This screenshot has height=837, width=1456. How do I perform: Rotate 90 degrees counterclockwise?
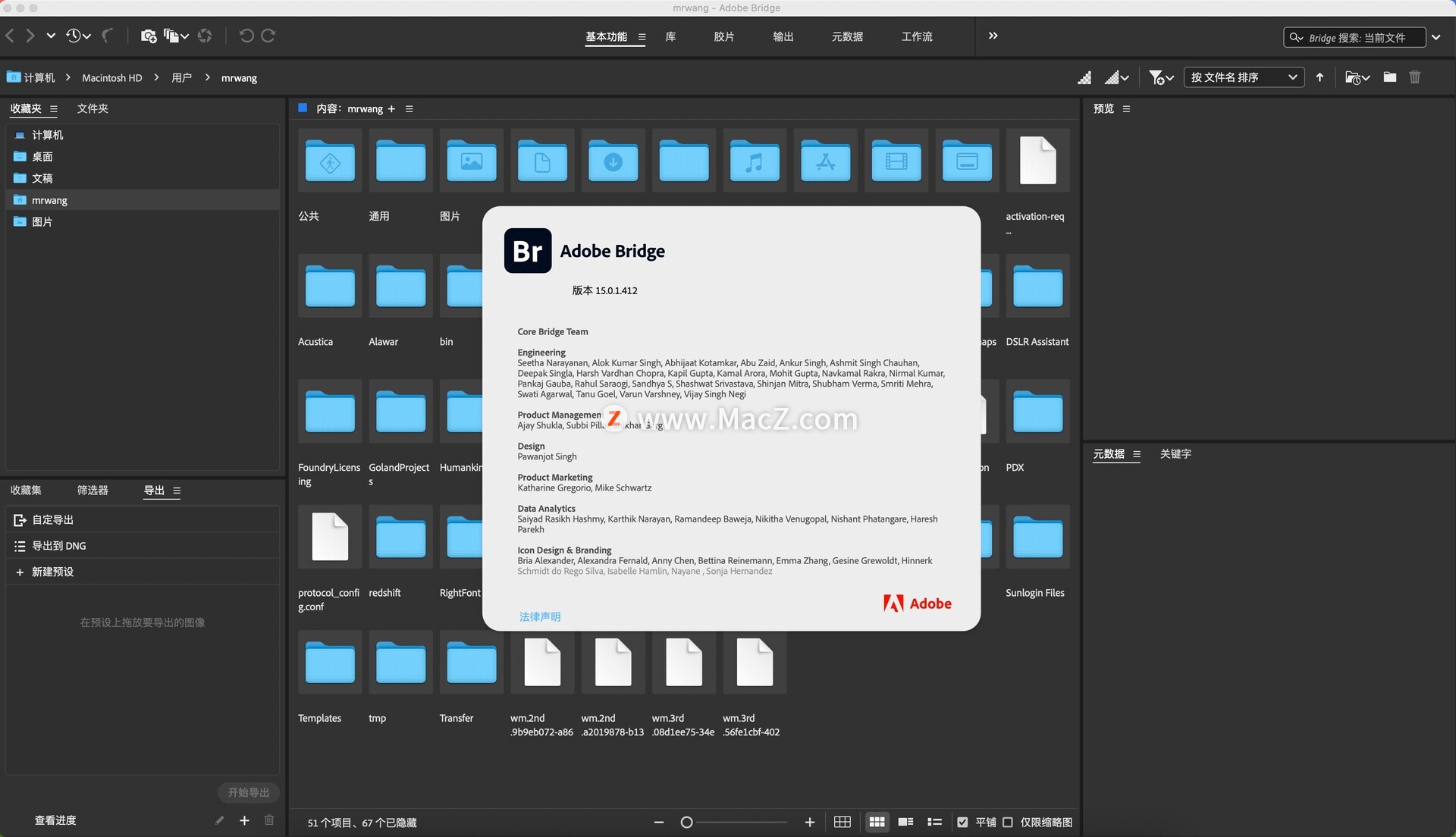pyautogui.click(x=246, y=36)
